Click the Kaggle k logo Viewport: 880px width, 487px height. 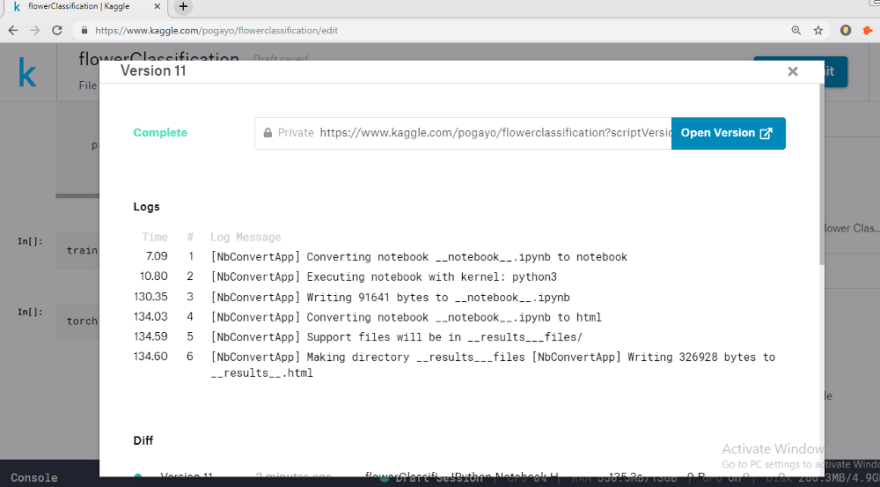27,72
